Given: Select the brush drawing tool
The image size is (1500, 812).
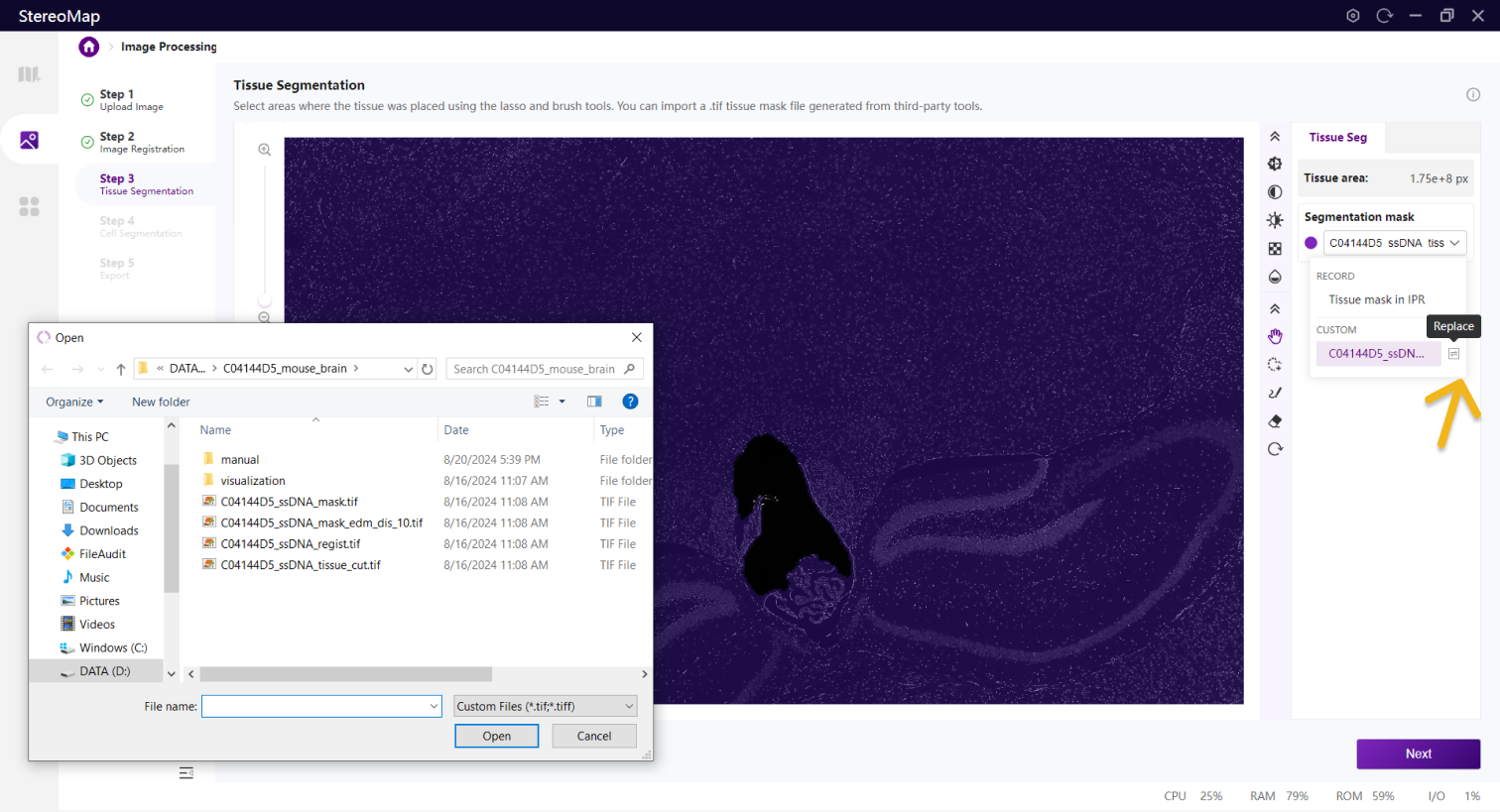Looking at the screenshot, I should [1275, 393].
